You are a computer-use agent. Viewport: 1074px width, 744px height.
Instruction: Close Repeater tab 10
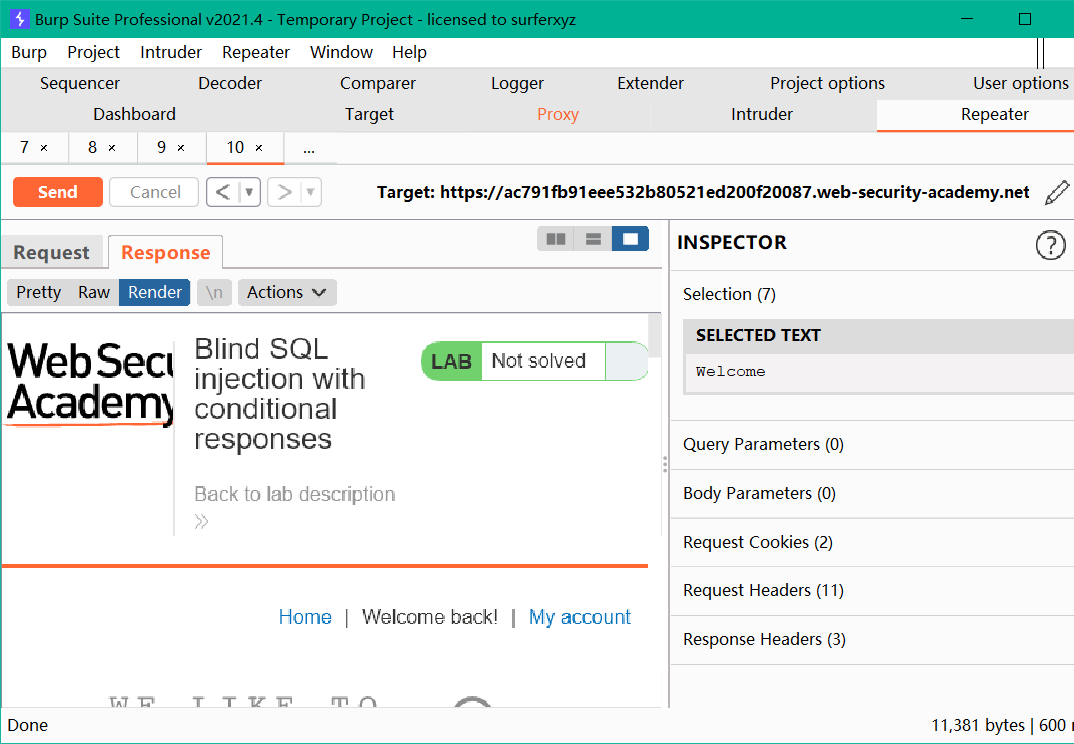tap(259, 148)
